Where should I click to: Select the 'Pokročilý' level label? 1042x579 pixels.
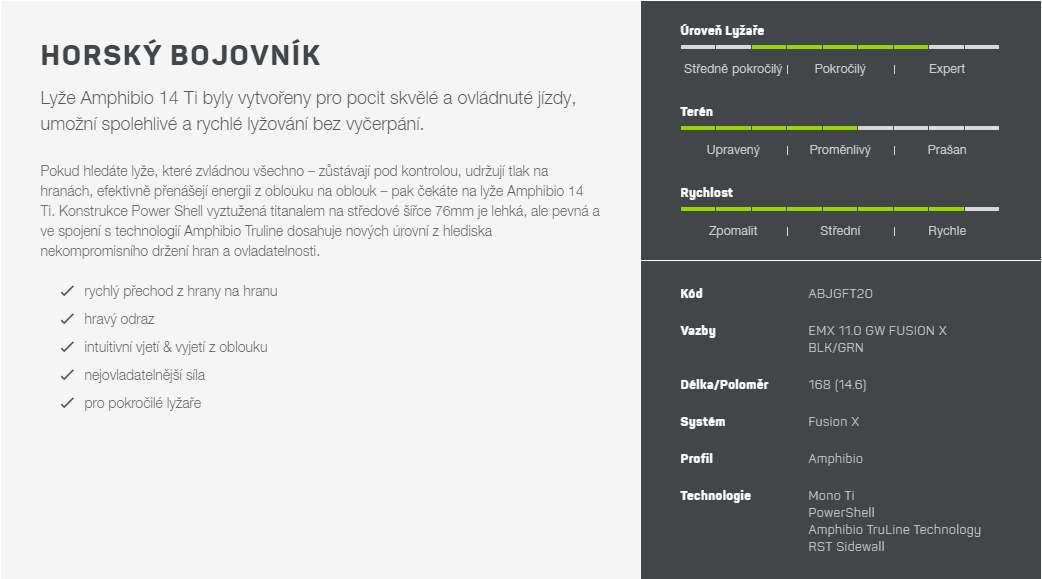click(840, 69)
